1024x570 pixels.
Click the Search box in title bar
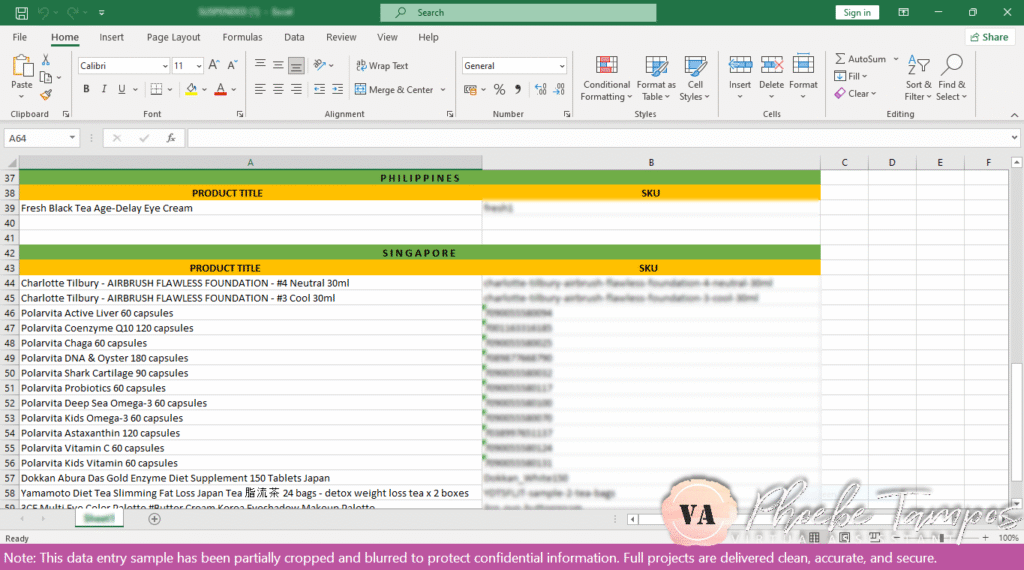click(x=519, y=12)
